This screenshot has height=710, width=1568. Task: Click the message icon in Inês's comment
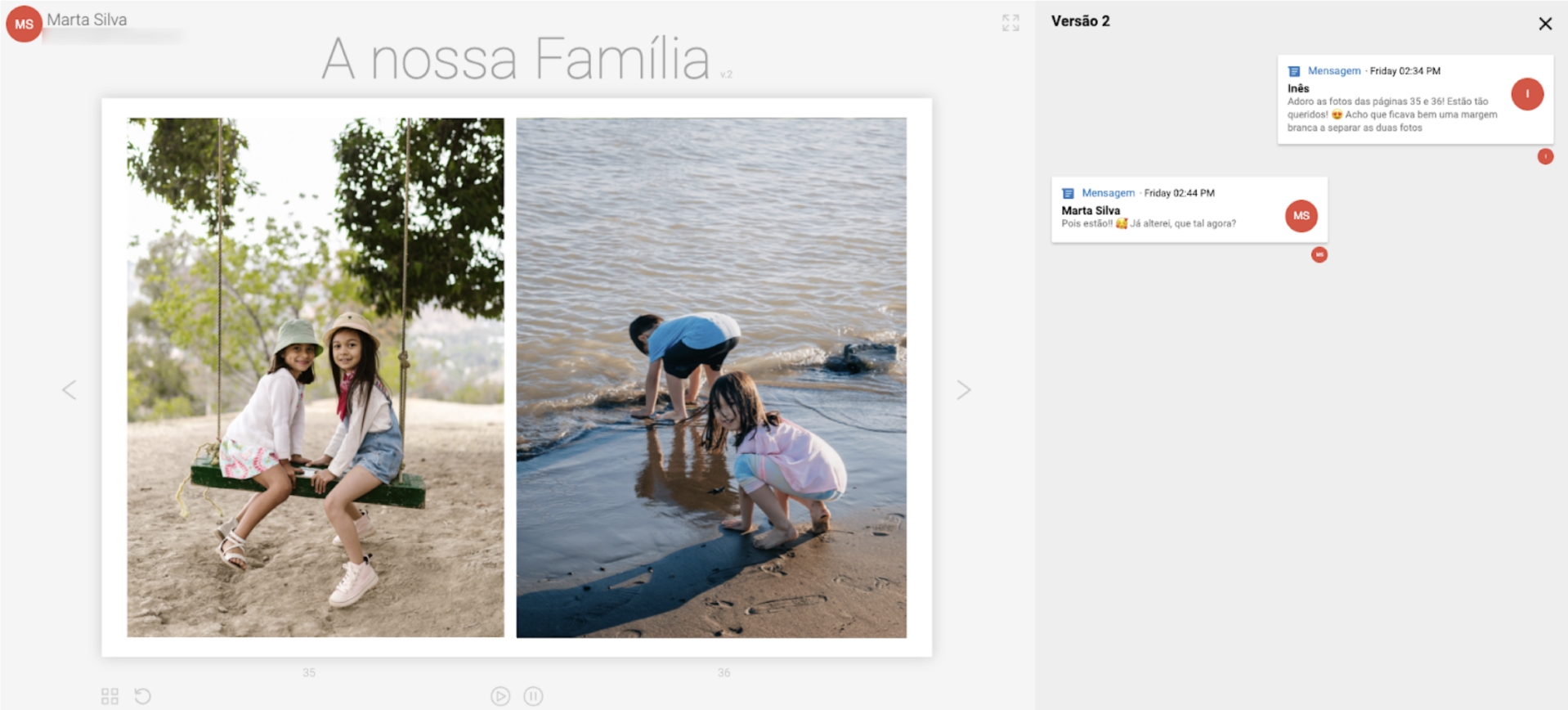coord(1293,71)
